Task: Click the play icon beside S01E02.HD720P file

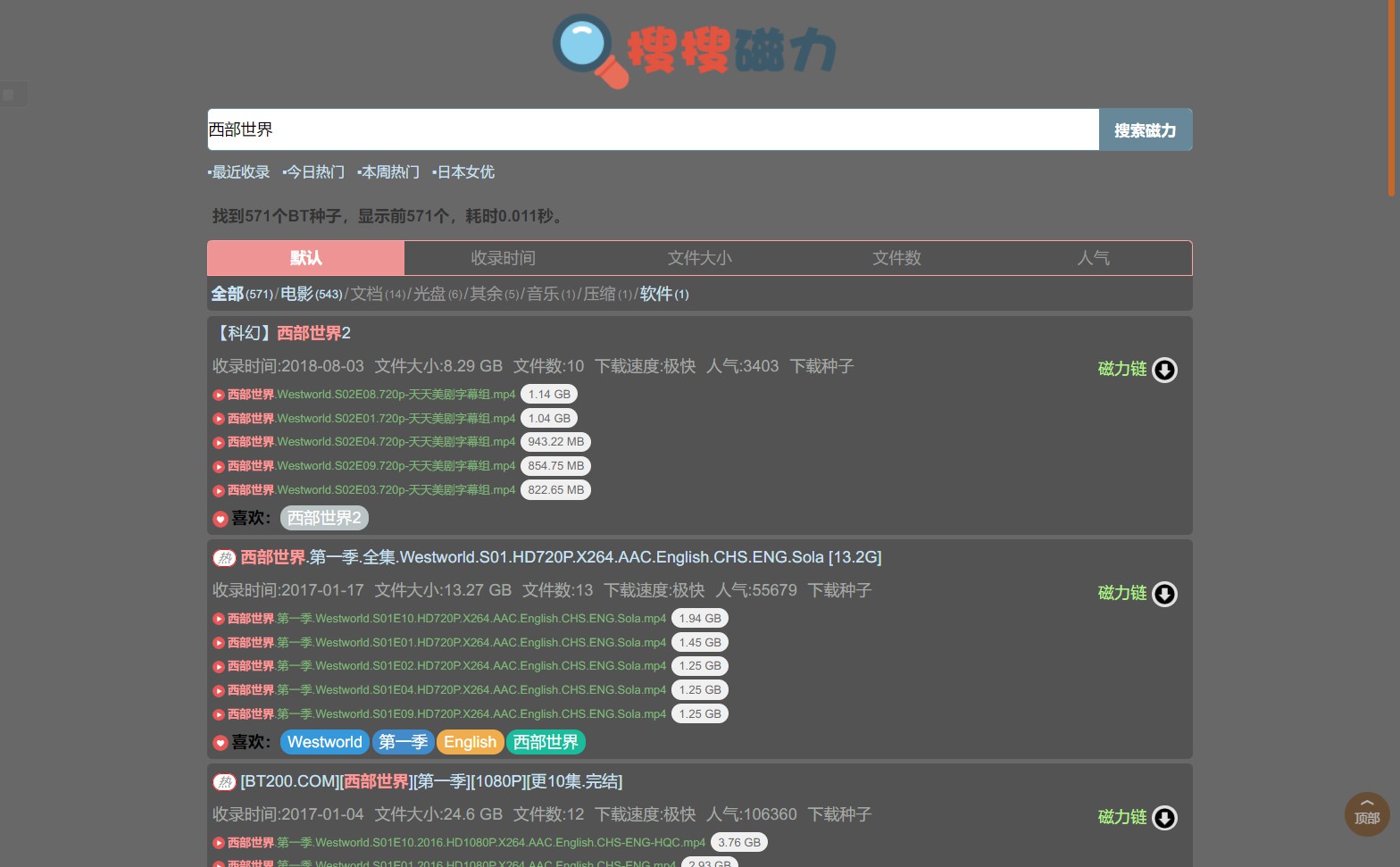Action: (219, 667)
